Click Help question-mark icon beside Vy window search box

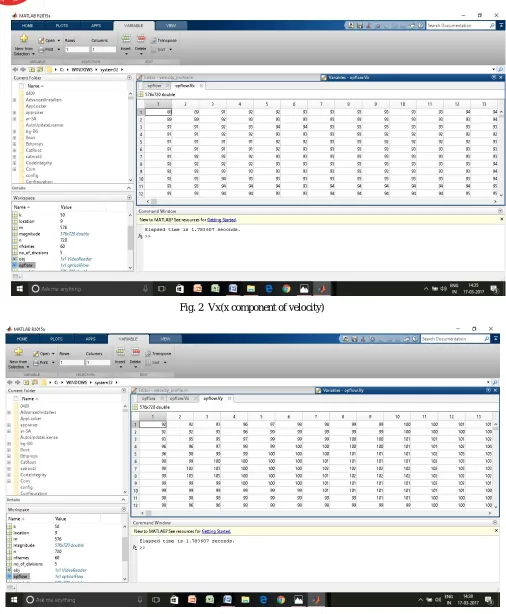pos(415,339)
